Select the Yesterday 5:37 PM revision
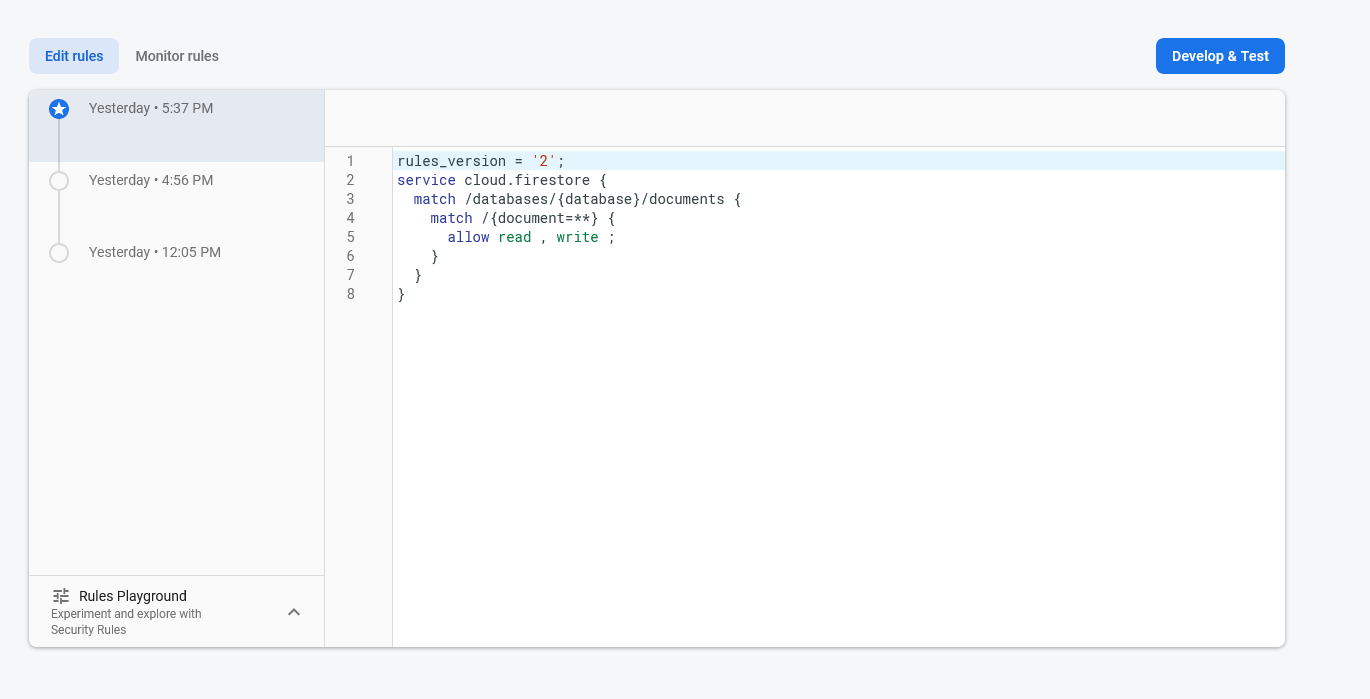1370x699 pixels. click(150, 108)
